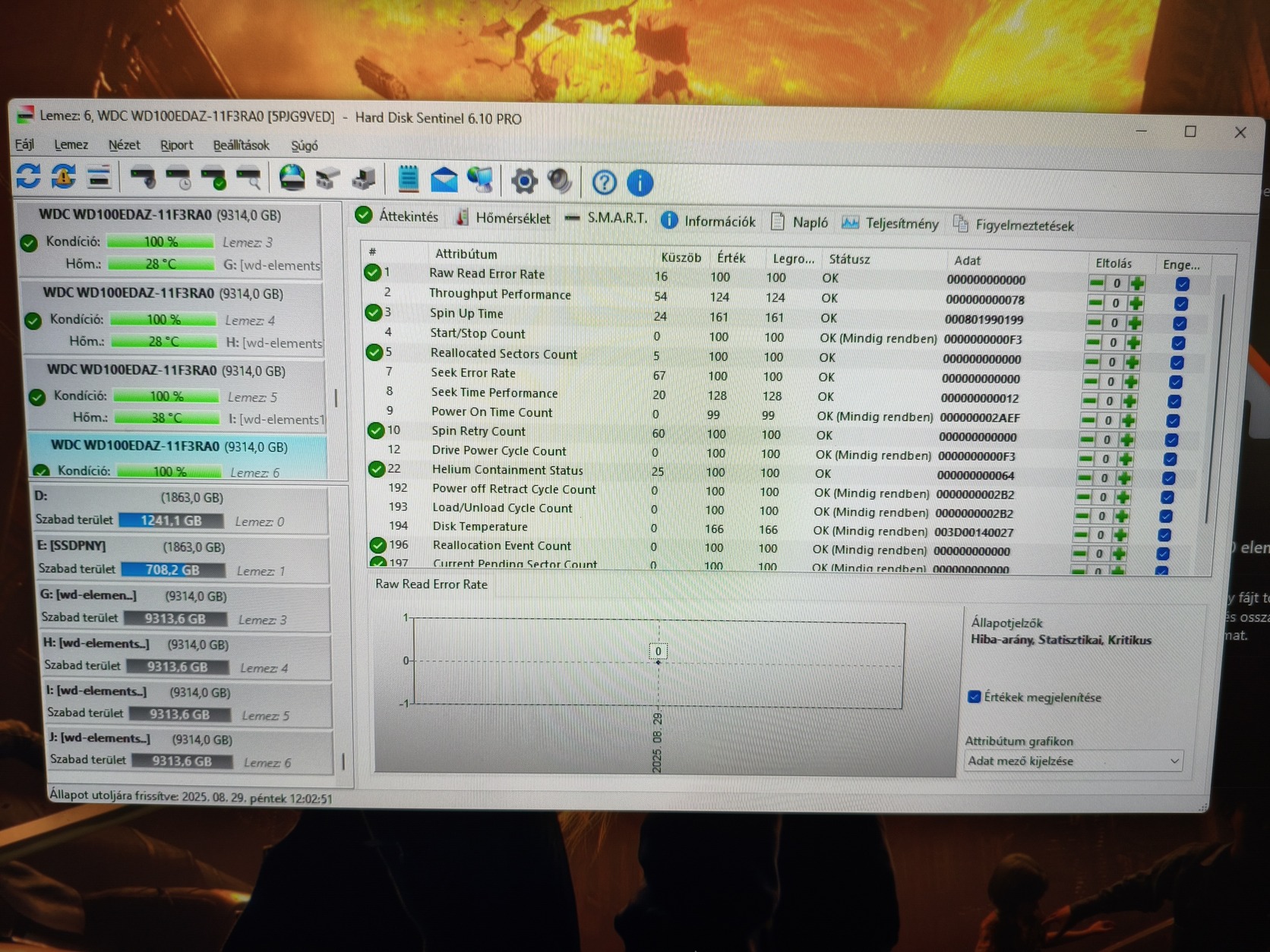Switch to the Információk tab

pos(709,221)
